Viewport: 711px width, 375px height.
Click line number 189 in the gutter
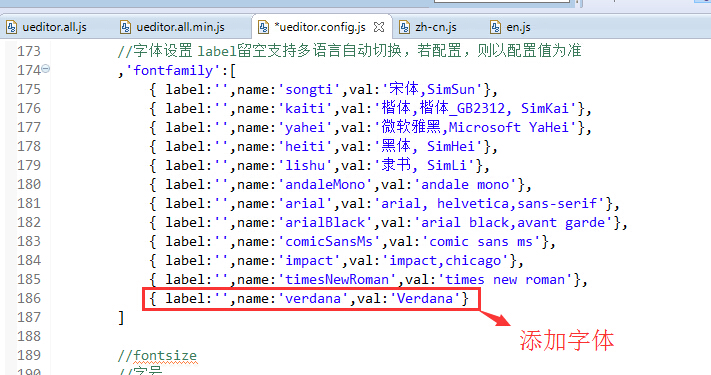(29, 355)
